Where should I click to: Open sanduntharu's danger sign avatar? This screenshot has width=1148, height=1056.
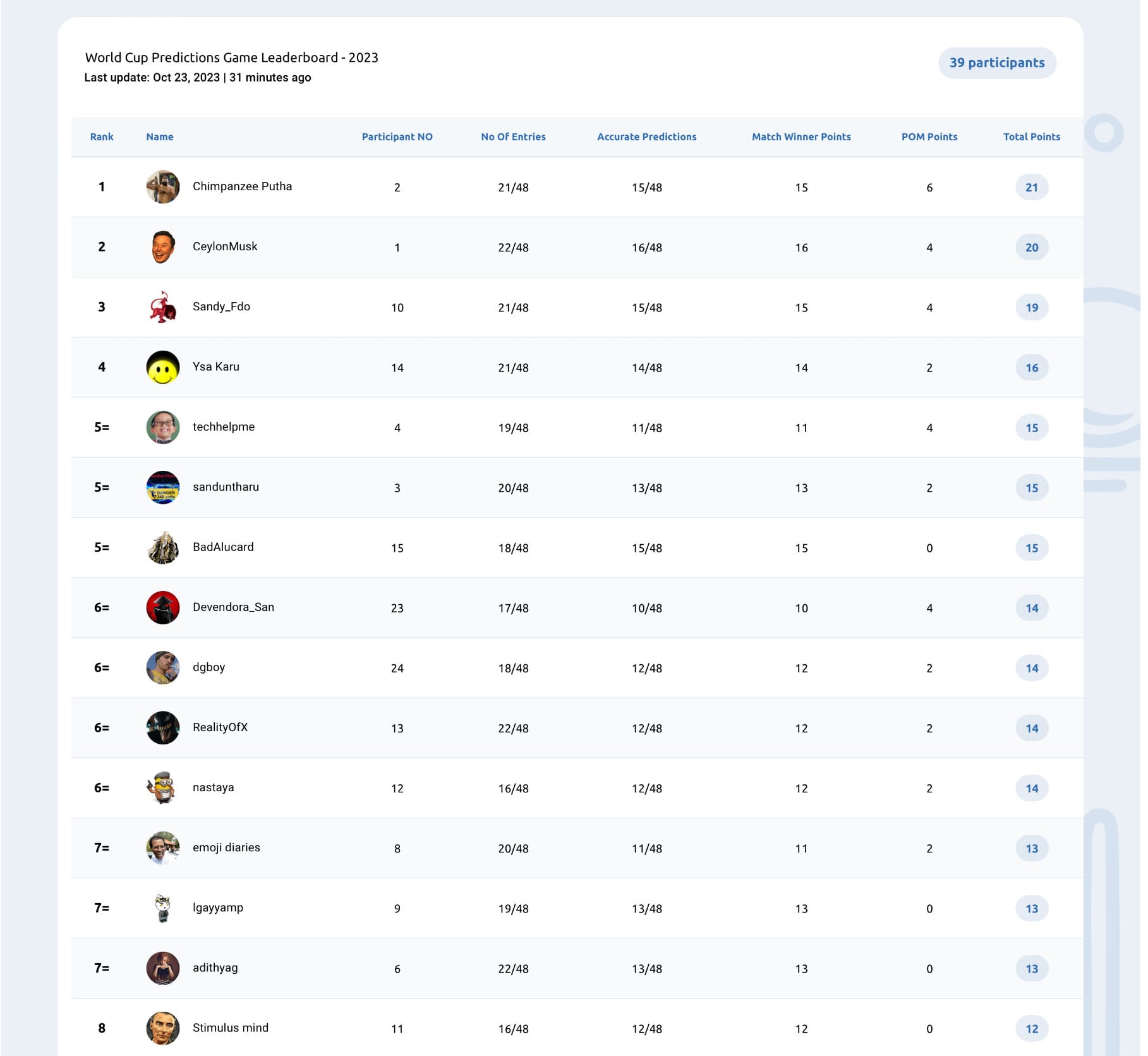tap(163, 488)
